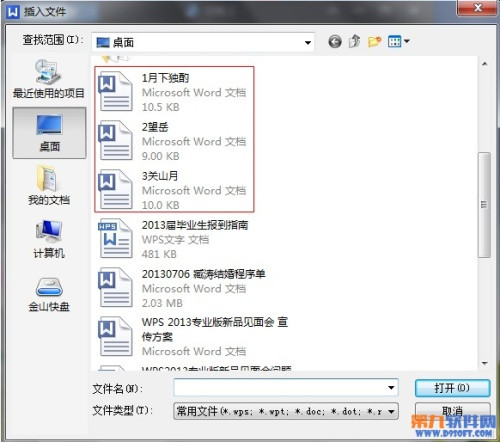This screenshot has height=442, width=500.
Task: Click the file list scrollbar thumb
Action: click(484, 205)
